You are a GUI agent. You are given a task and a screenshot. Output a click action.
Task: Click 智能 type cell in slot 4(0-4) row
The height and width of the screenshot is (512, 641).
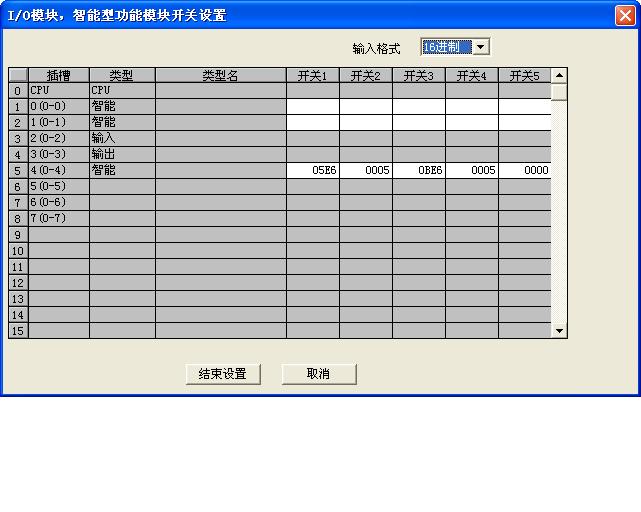(x=122, y=171)
